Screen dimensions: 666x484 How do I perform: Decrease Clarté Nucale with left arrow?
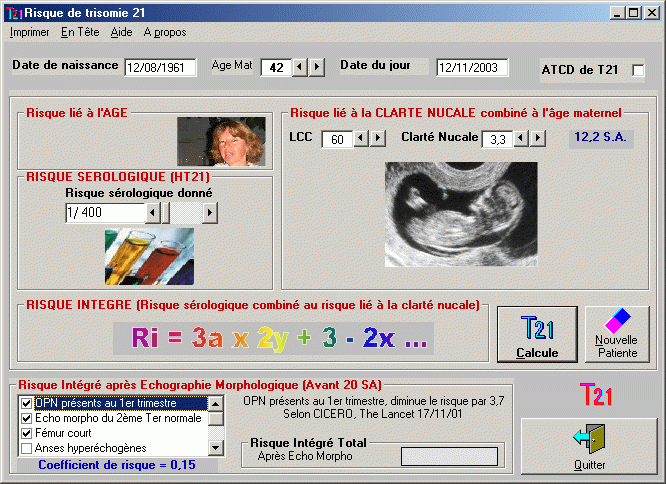coord(521,138)
